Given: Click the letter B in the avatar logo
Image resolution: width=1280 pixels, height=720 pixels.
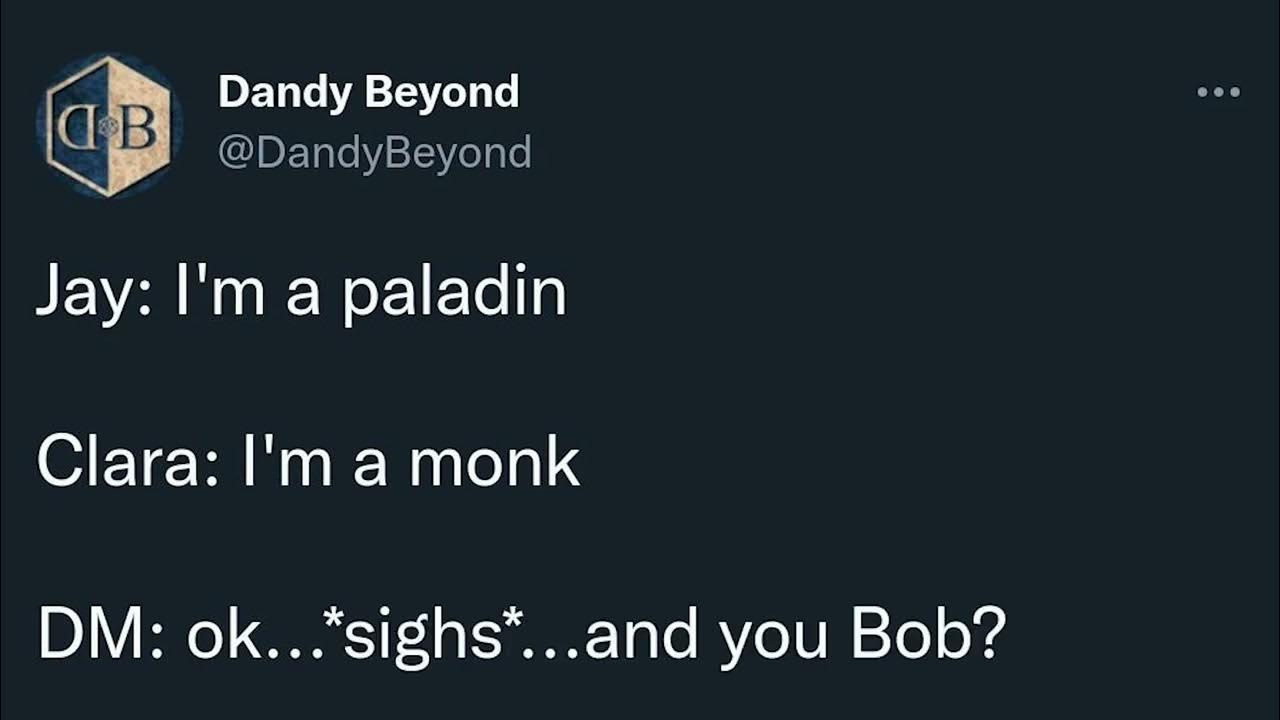Looking at the screenshot, I should coord(137,127).
